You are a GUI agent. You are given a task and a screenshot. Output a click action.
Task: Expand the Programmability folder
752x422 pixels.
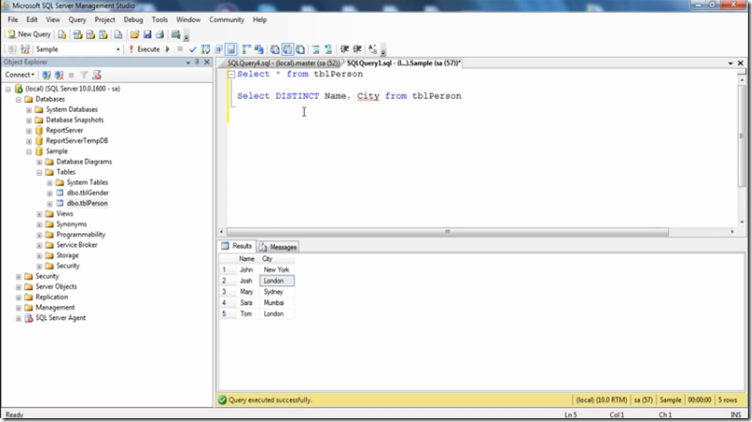pyautogui.click(x=39, y=235)
